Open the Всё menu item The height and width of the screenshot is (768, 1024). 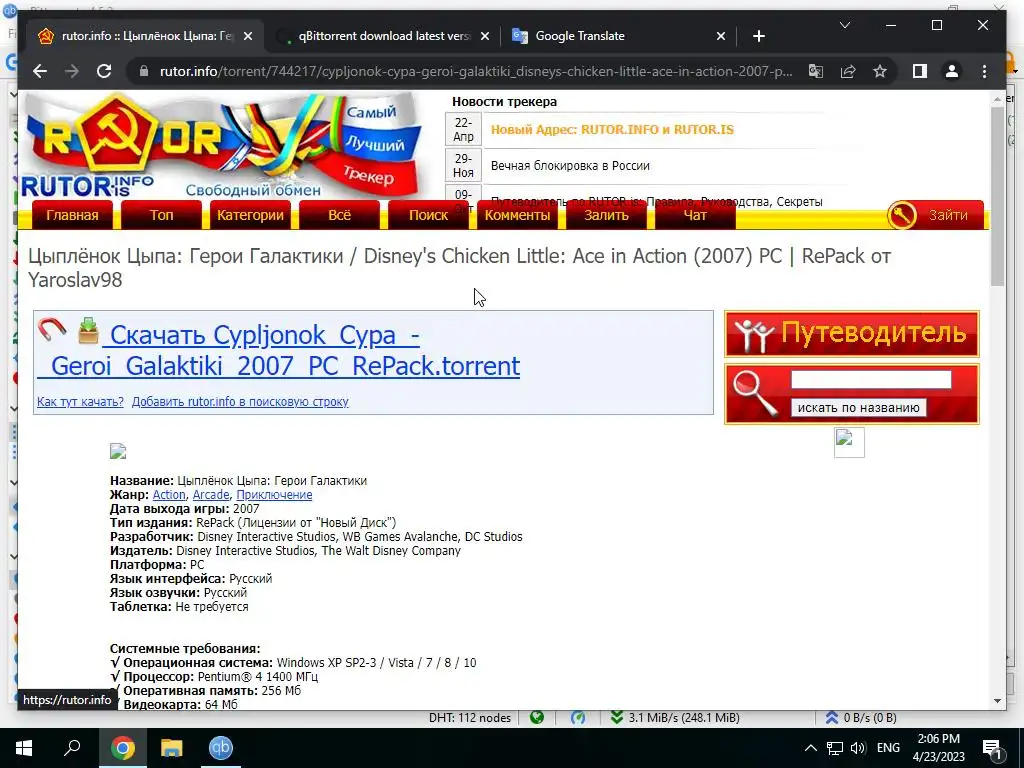[x=340, y=215]
